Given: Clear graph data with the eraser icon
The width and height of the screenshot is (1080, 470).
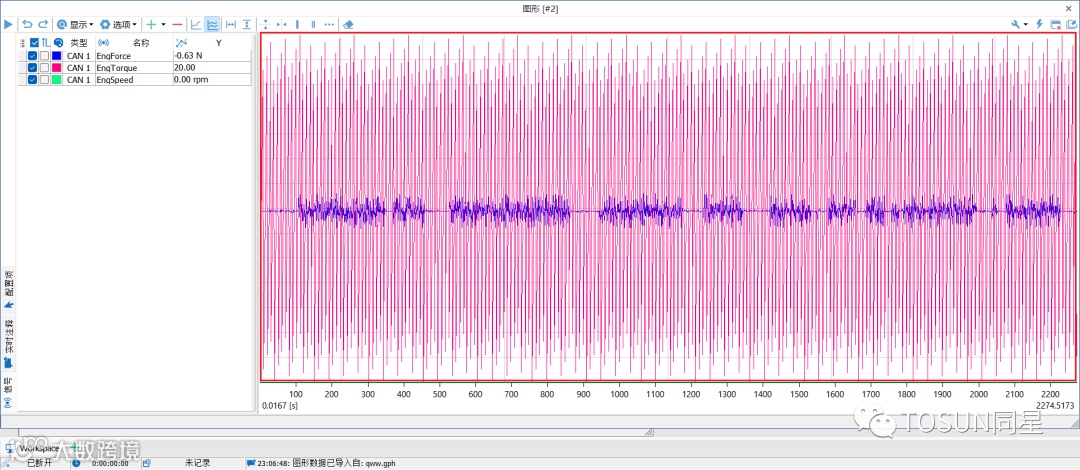Looking at the screenshot, I should [x=348, y=24].
